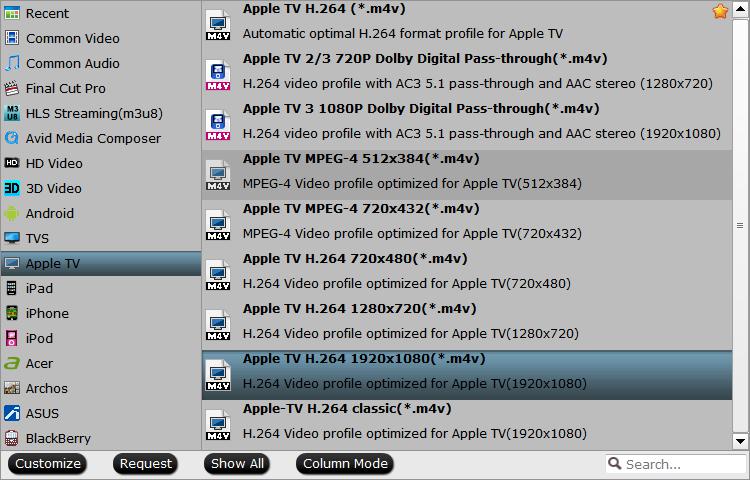Click M4V icon of Apple-TV H.264 classic

point(218,425)
